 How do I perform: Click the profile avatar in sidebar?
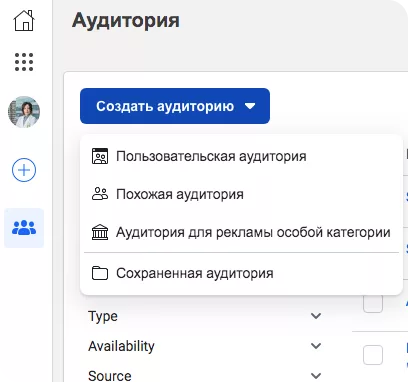[x=24, y=112]
